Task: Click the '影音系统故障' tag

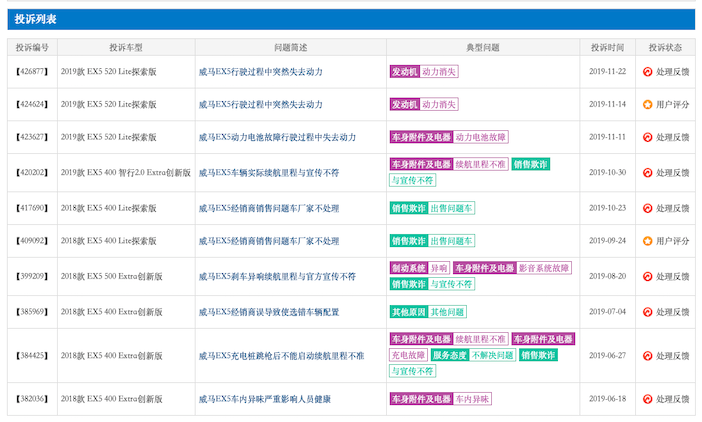Action: point(544,268)
